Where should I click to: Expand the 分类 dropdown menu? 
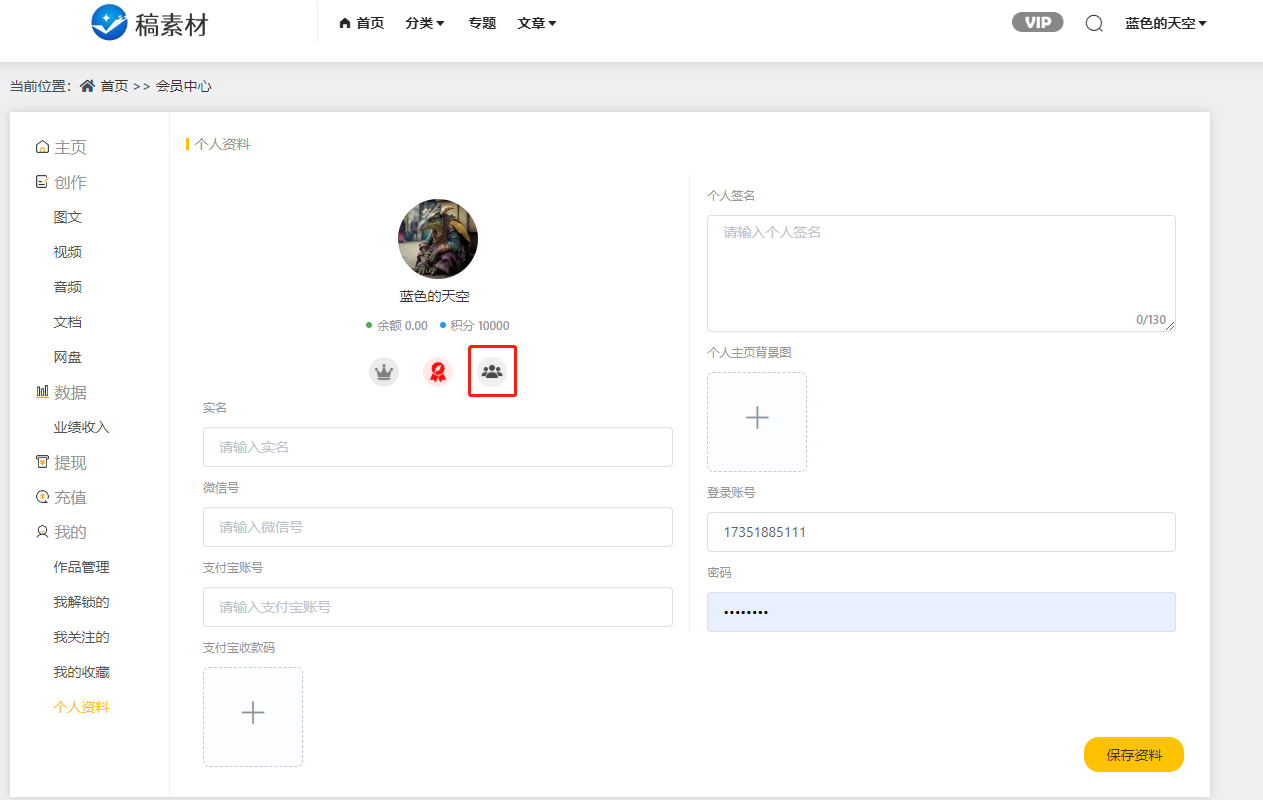coord(425,23)
